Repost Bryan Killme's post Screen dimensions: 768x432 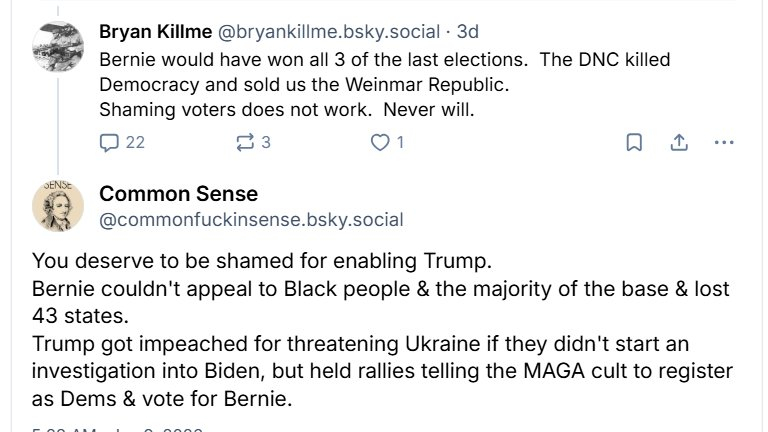(242, 143)
